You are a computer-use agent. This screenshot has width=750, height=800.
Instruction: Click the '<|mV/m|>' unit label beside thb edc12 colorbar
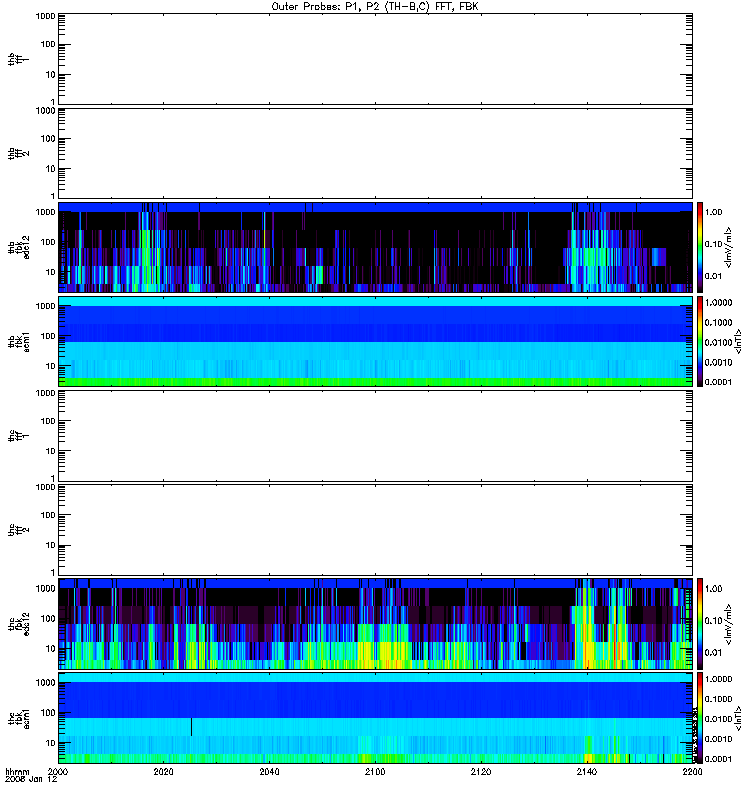coord(729,247)
